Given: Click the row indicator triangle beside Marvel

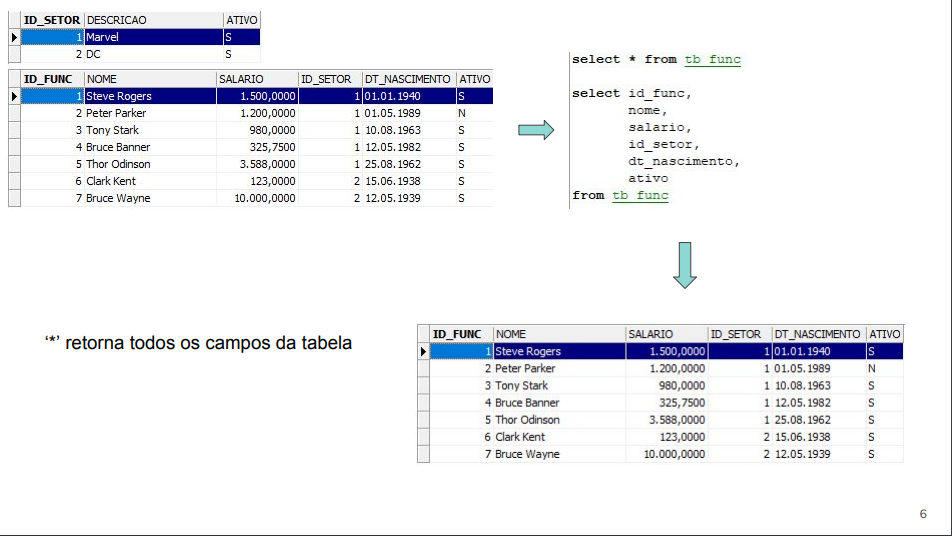Looking at the screenshot, I should coord(14,37).
